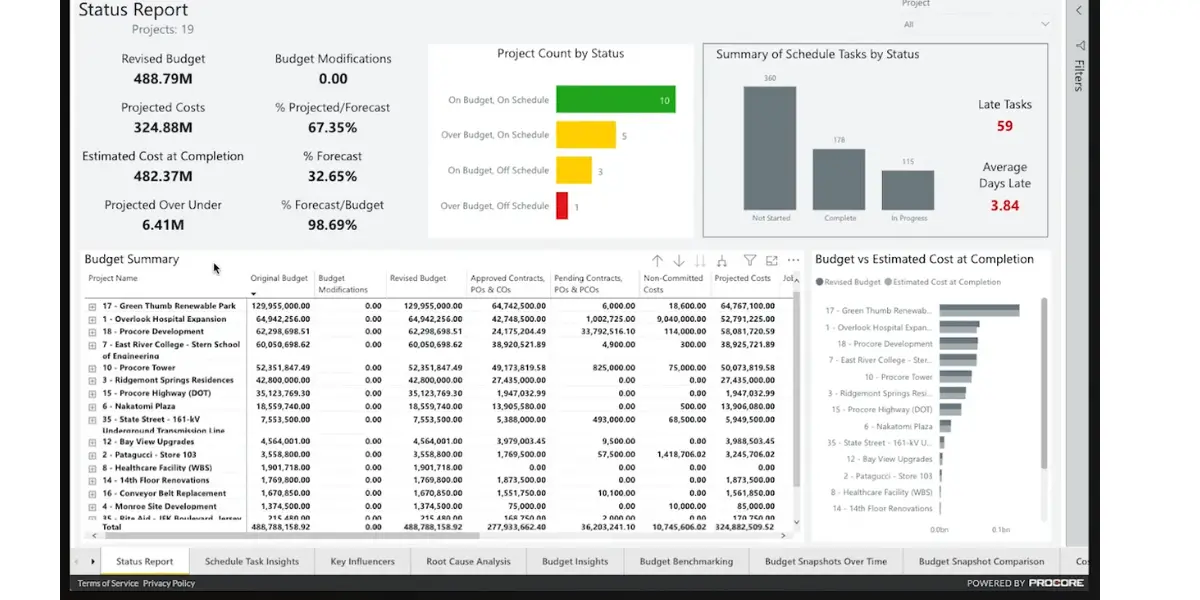1200x600 pixels.
Task: Click the Budget vs Estimated chart scrollbar
Action: 1043,385
